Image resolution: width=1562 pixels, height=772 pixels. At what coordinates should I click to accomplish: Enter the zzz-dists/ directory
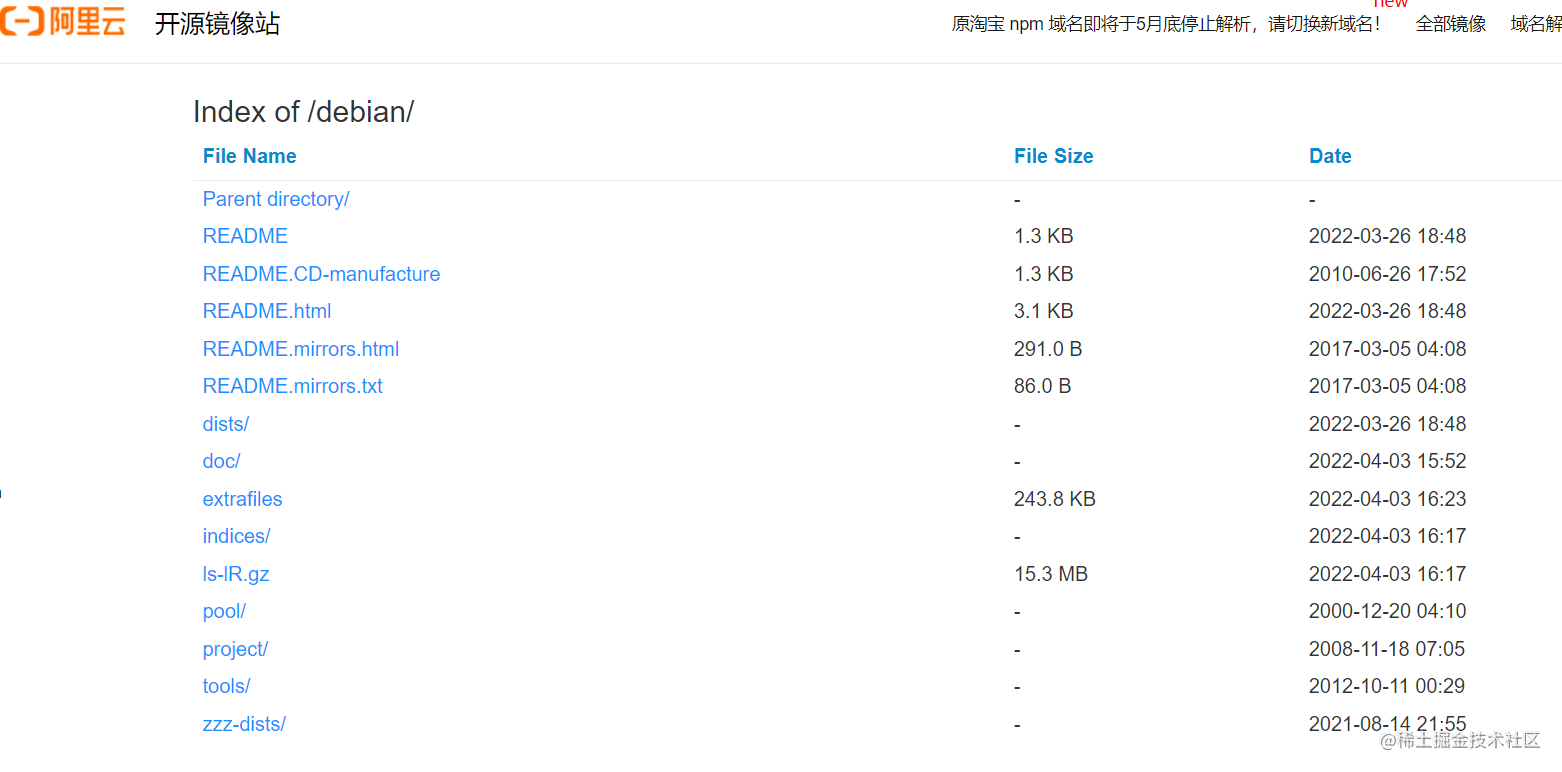pyautogui.click(x=244, y=724)
